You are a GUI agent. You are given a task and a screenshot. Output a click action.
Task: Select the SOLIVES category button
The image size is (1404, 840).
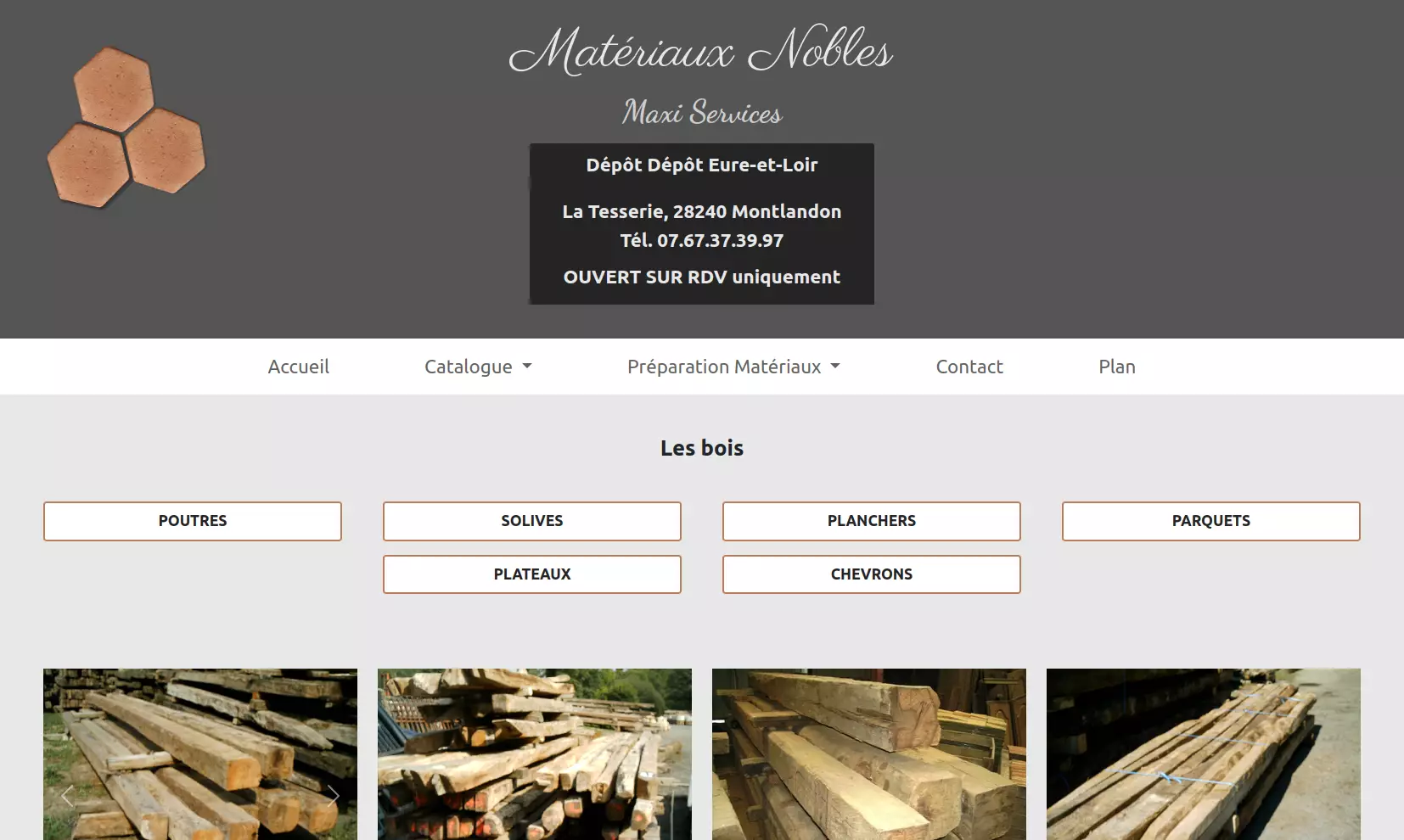tap(532, 521)
